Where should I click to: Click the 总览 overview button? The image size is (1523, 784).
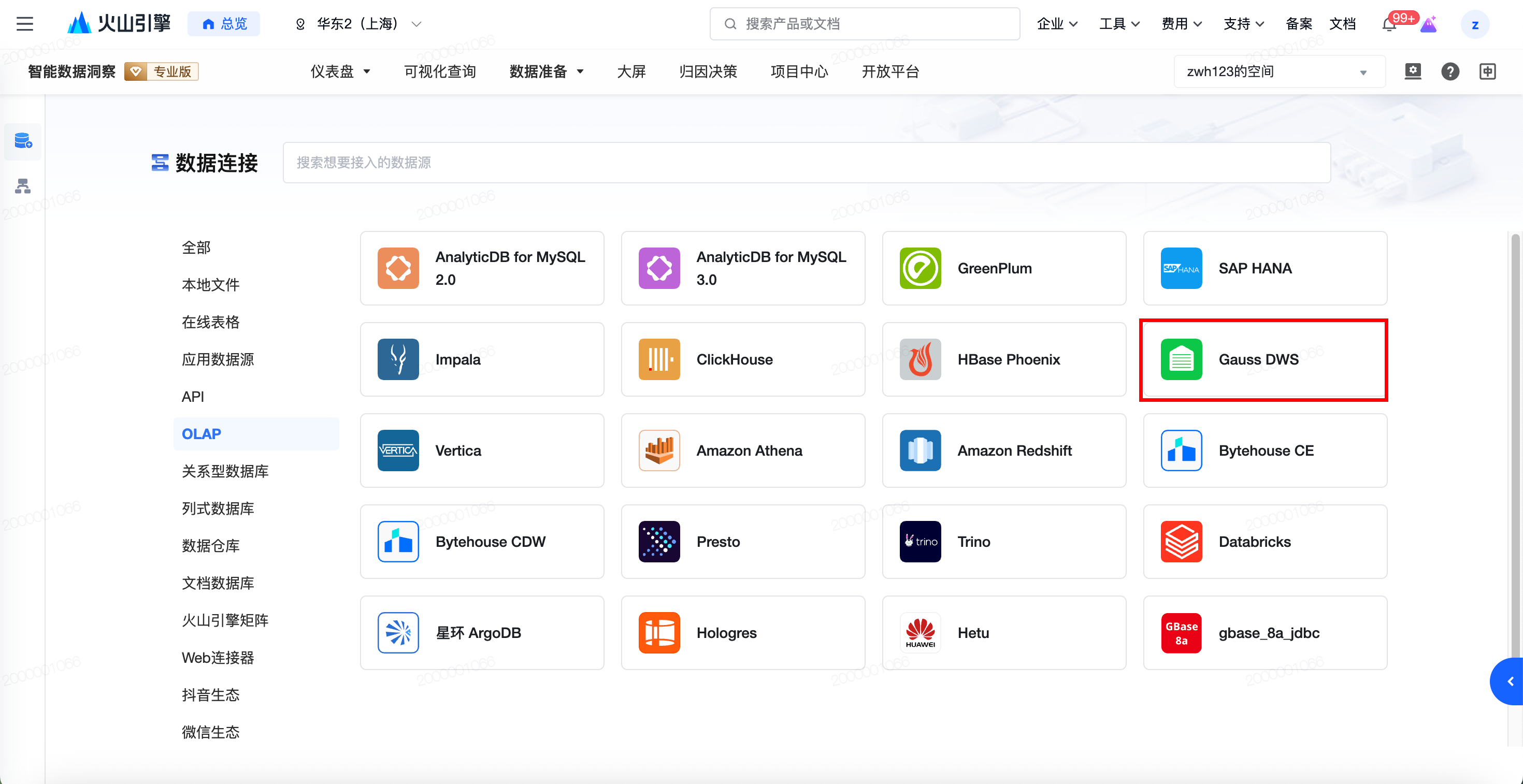pyautogui.click(x=223, y=24)
